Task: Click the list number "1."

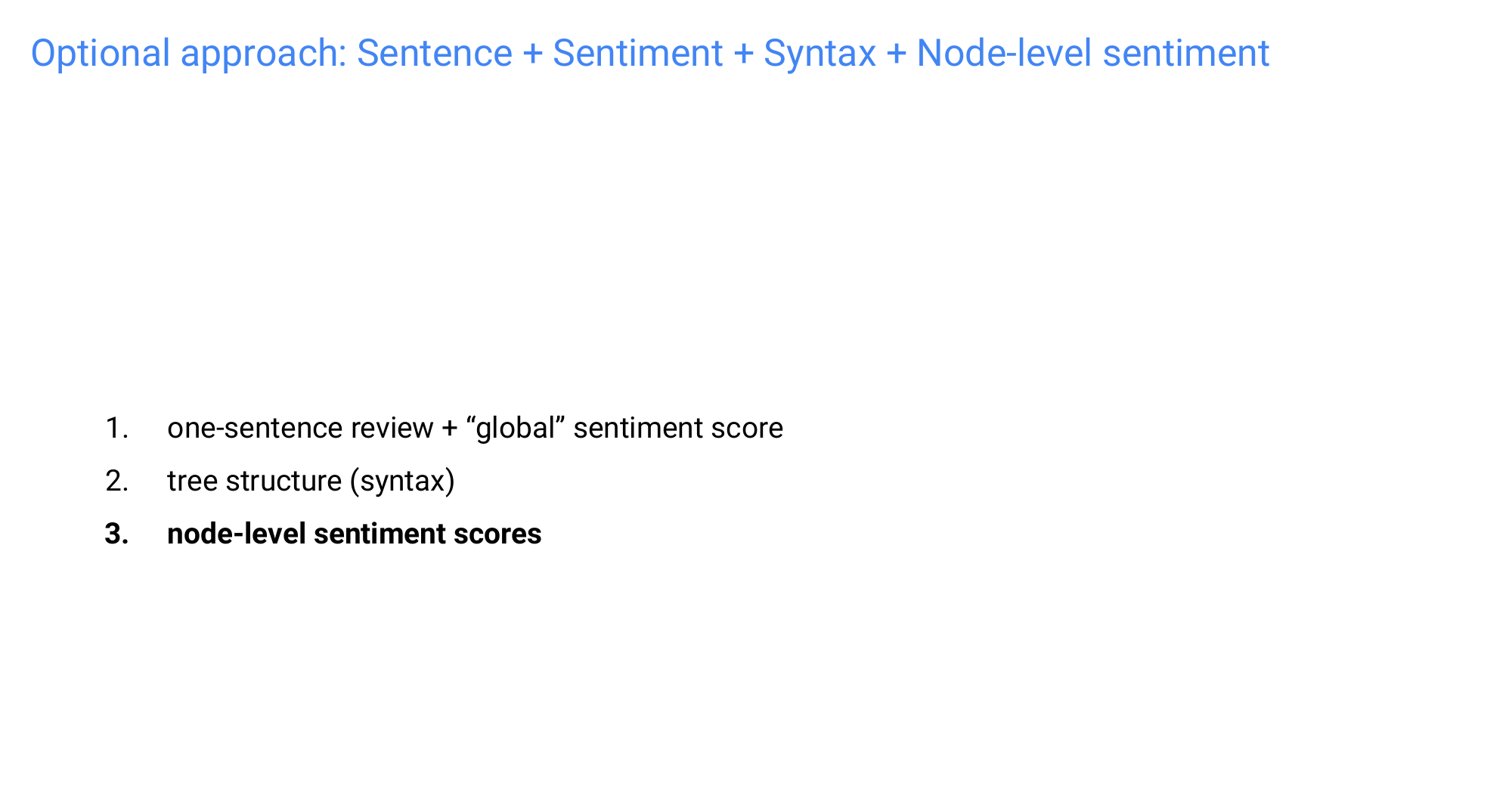Action: coord(116,429)
